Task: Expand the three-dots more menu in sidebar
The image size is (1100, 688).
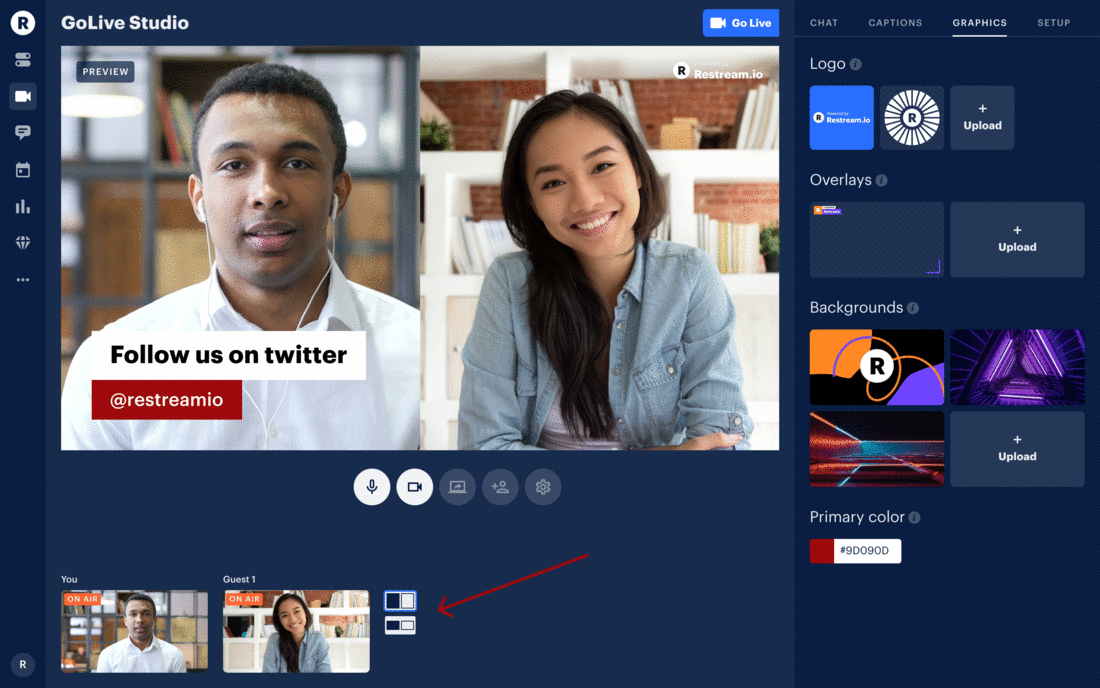Action: 22,280
